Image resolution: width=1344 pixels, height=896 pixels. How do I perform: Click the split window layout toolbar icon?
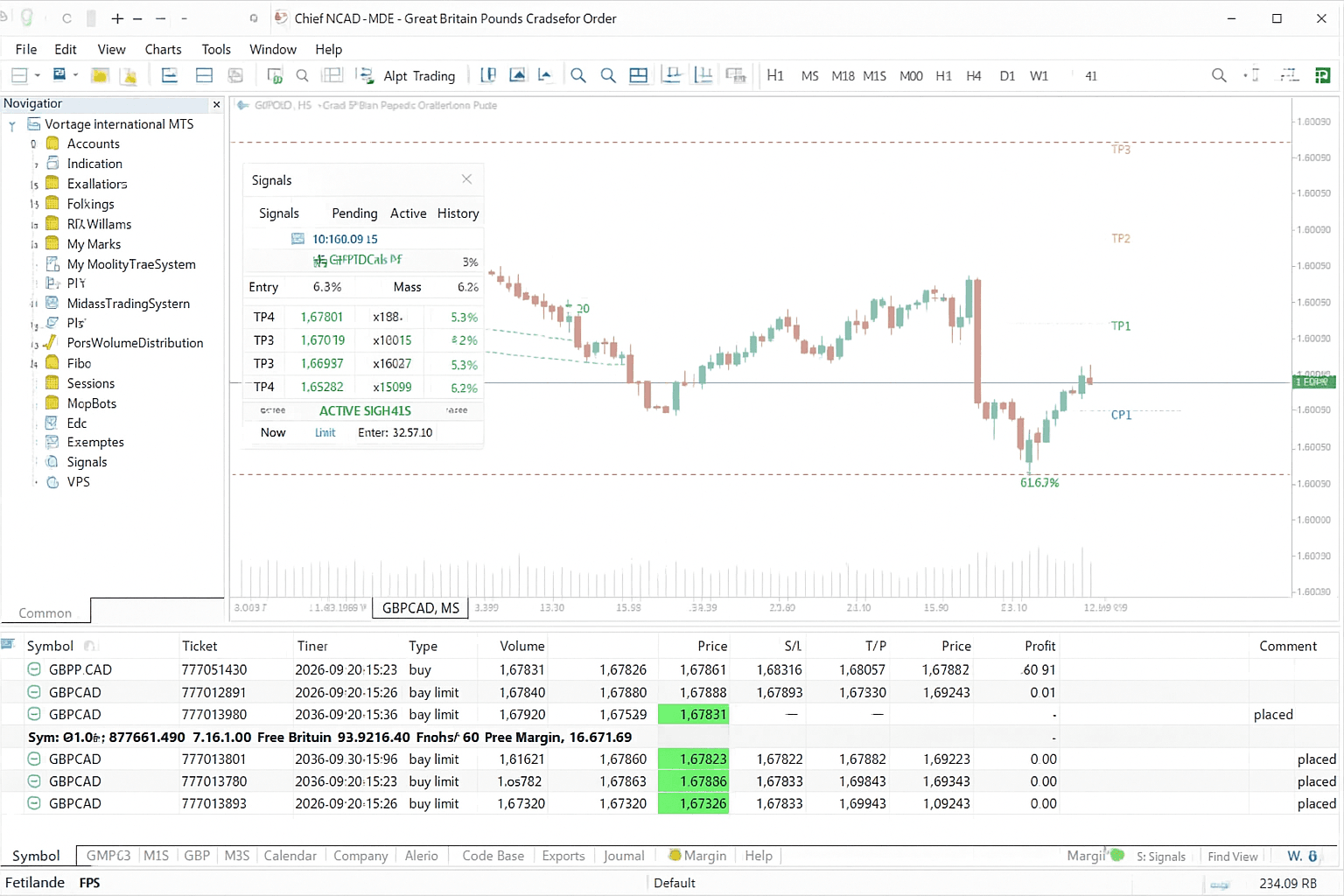(204, 75)
